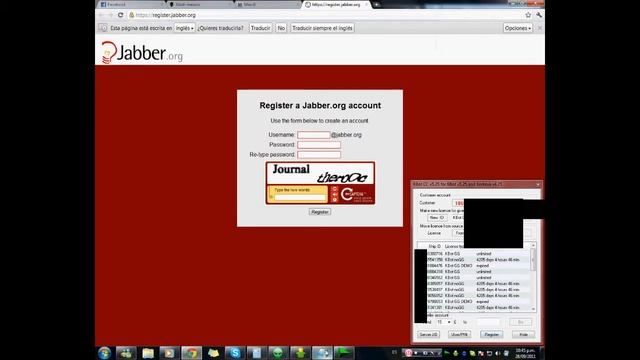Reload the page with the refresh icon

[x=120, y=15]
